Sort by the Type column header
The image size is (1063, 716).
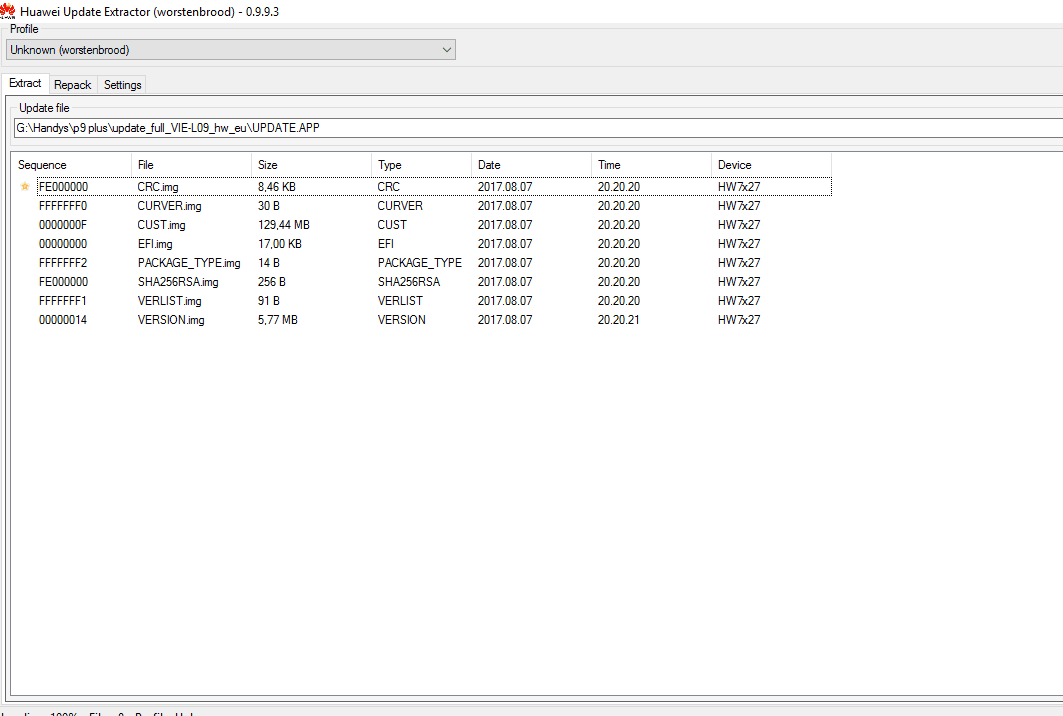click(x=421, y=165)
